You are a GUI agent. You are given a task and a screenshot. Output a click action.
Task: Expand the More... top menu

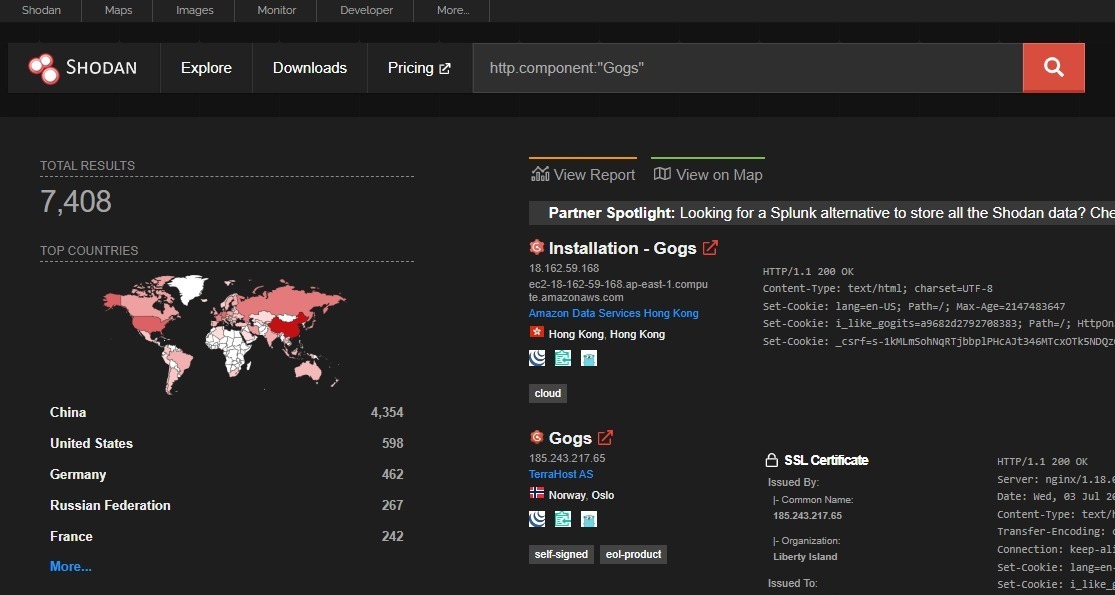453,11
